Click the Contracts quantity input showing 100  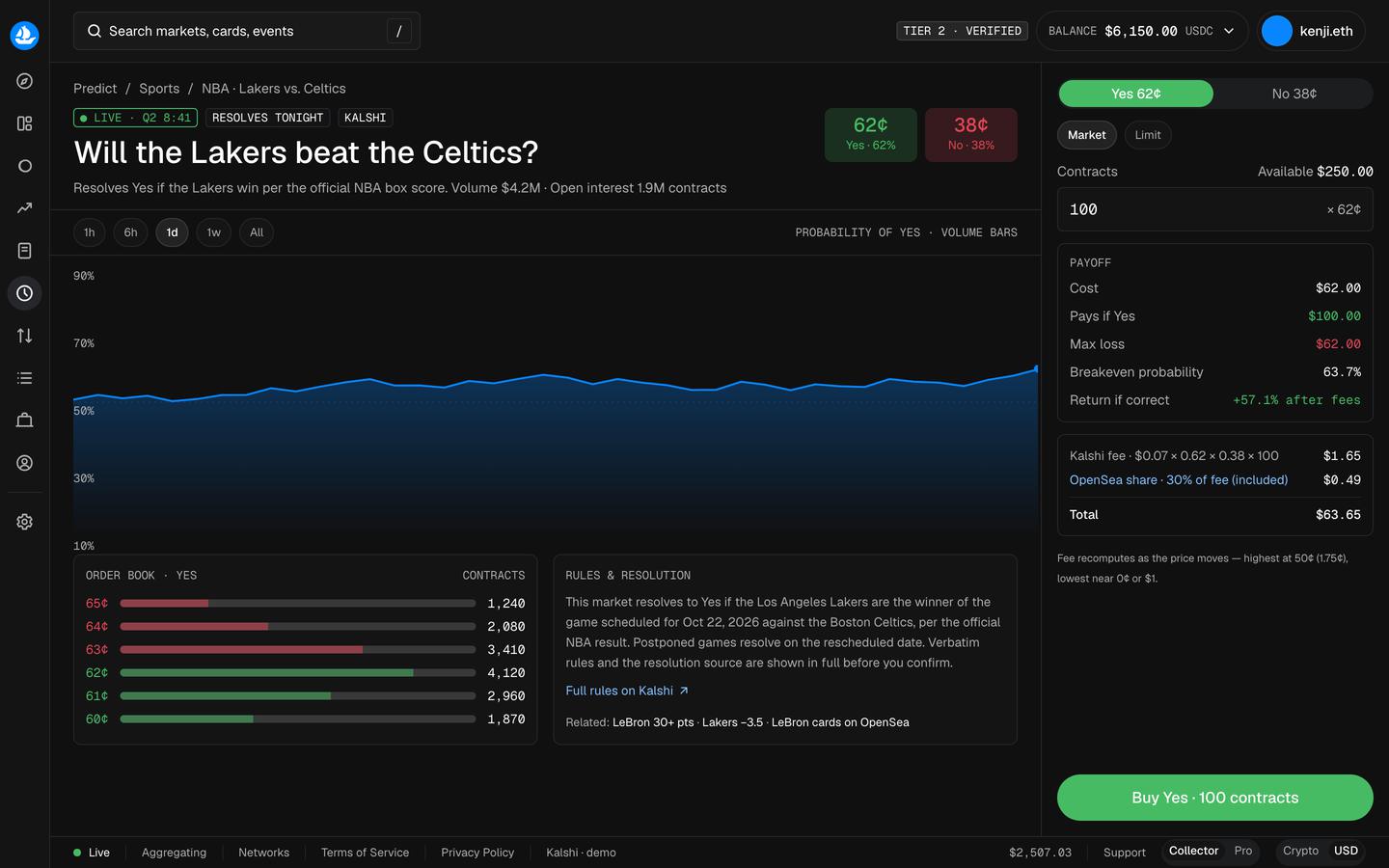pos(1215,209)
